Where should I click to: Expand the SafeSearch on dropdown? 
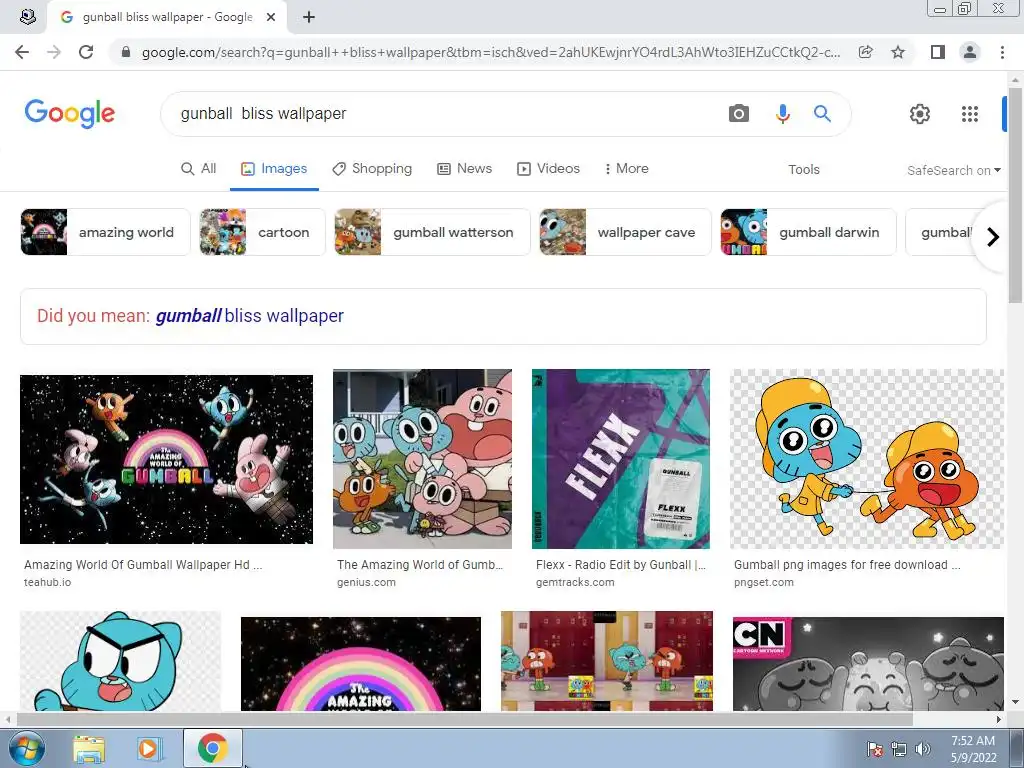(953, 170)
